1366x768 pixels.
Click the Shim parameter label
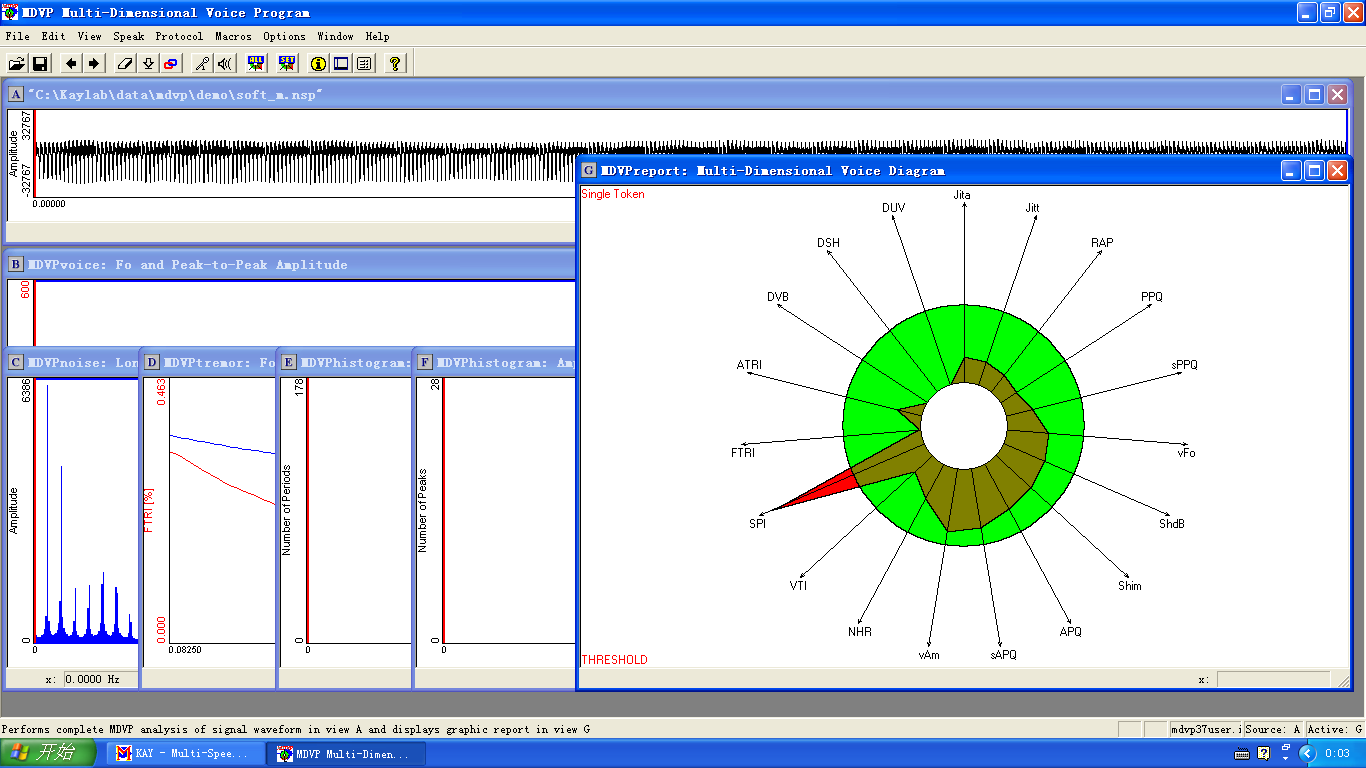1129,586
